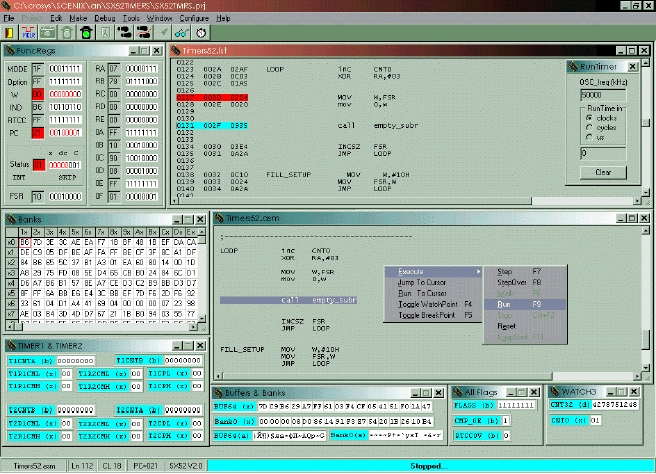Image resolution: width=656 pixels, height=474 pixels.
Task: Click the FLAGS binary value in All Flags
Action: point(516,405)
